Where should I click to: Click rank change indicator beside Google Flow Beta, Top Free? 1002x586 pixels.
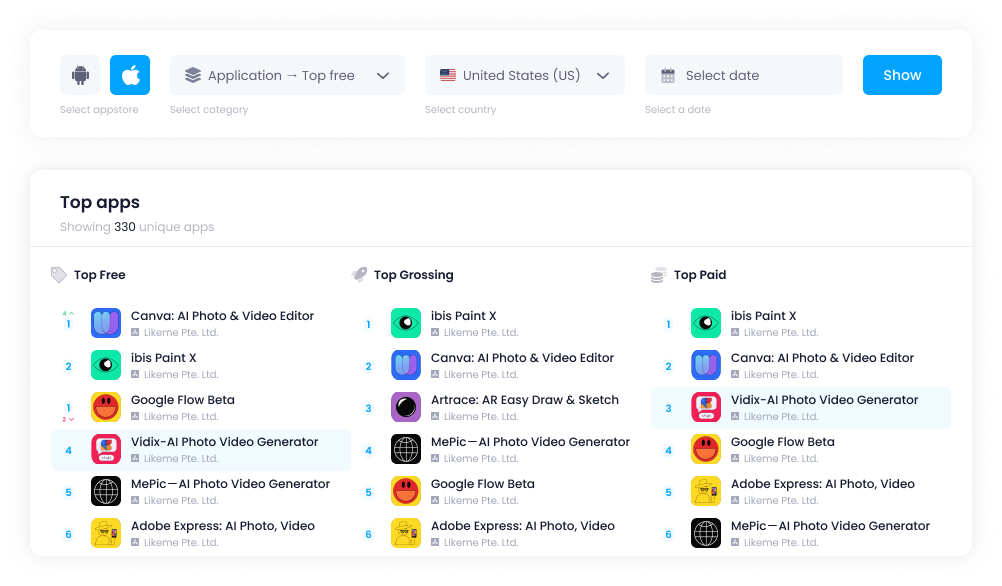point(68,419)
